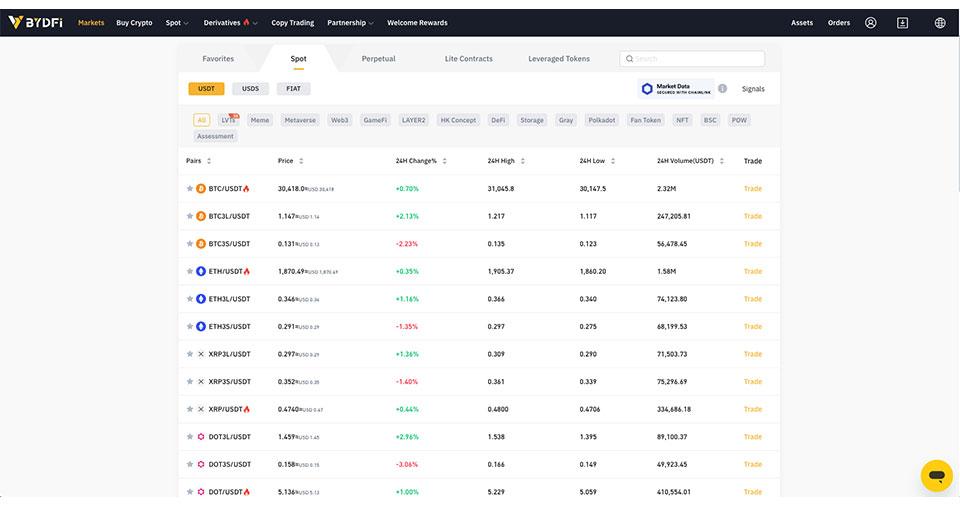960x506 pixels.
Task: Toggle favorite star for BTC/USDT
Action: 190,188
